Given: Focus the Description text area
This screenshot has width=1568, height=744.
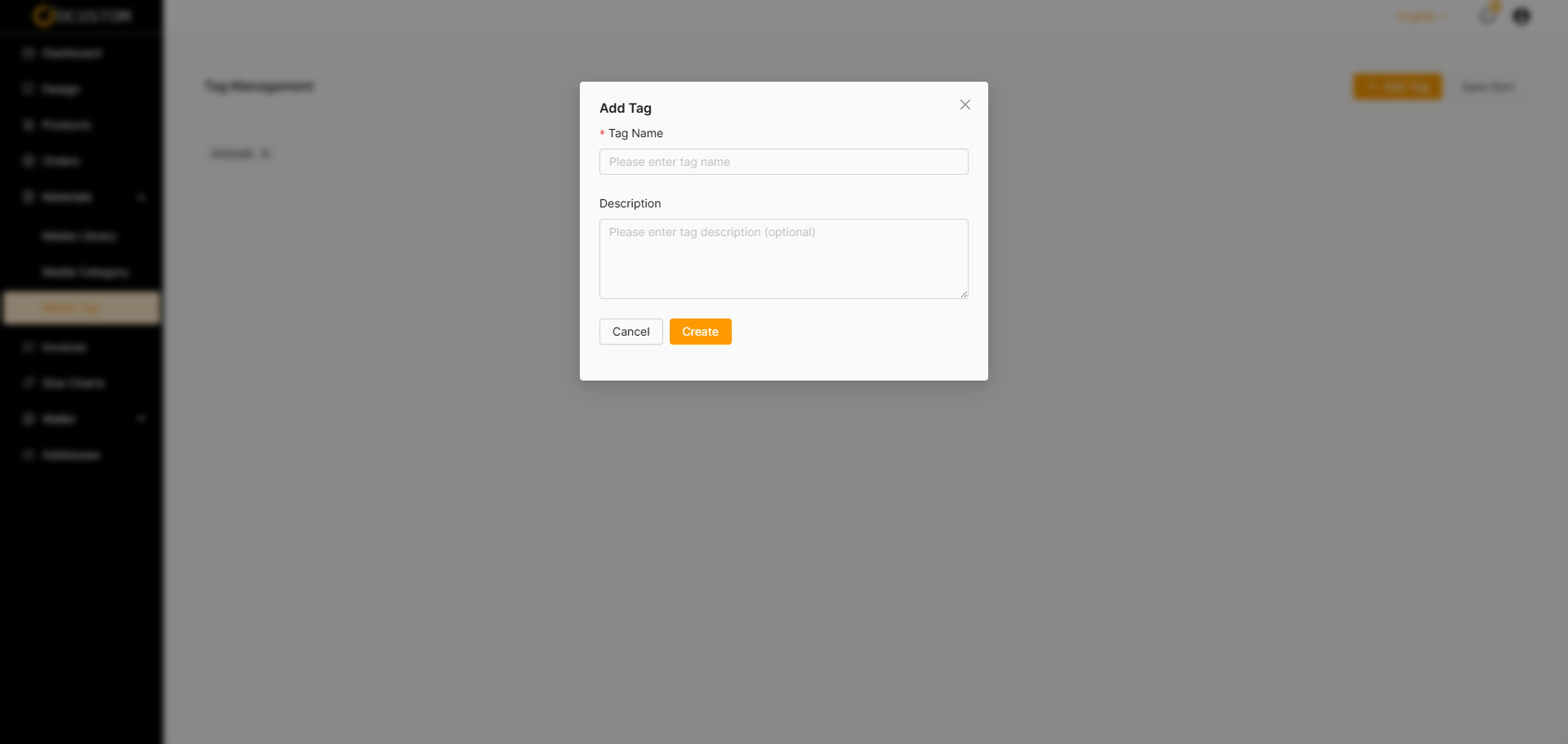Looking at the screenshot, I should click(784, 259).
